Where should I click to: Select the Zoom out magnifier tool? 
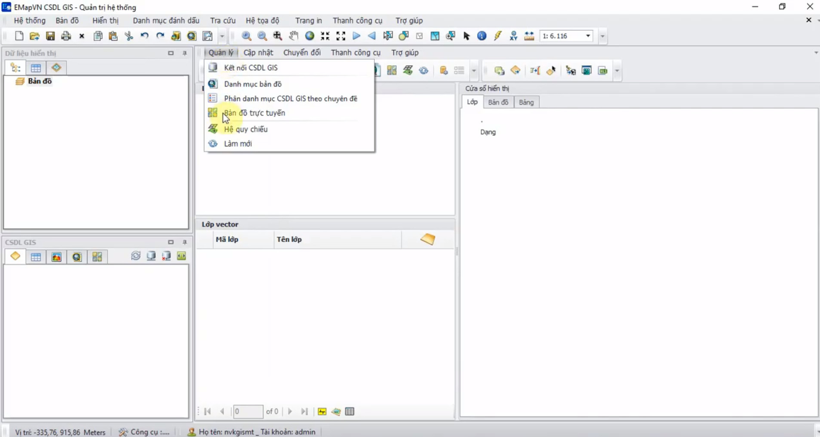pyautogui.click(x=262, y=36)
